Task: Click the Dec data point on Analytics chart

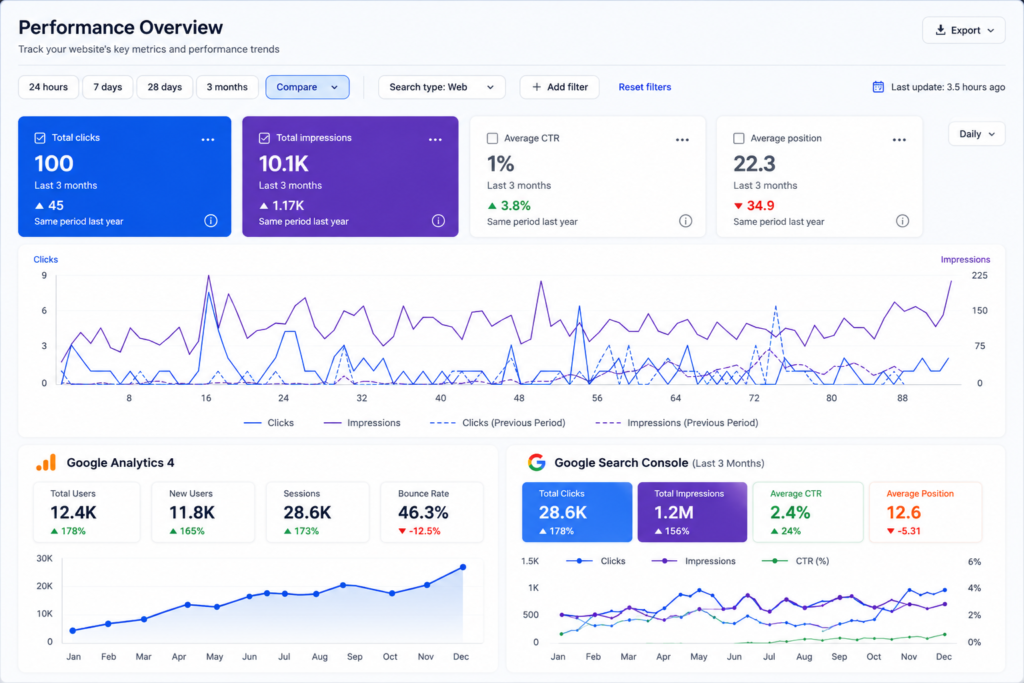Action: [x=463, y=567]
